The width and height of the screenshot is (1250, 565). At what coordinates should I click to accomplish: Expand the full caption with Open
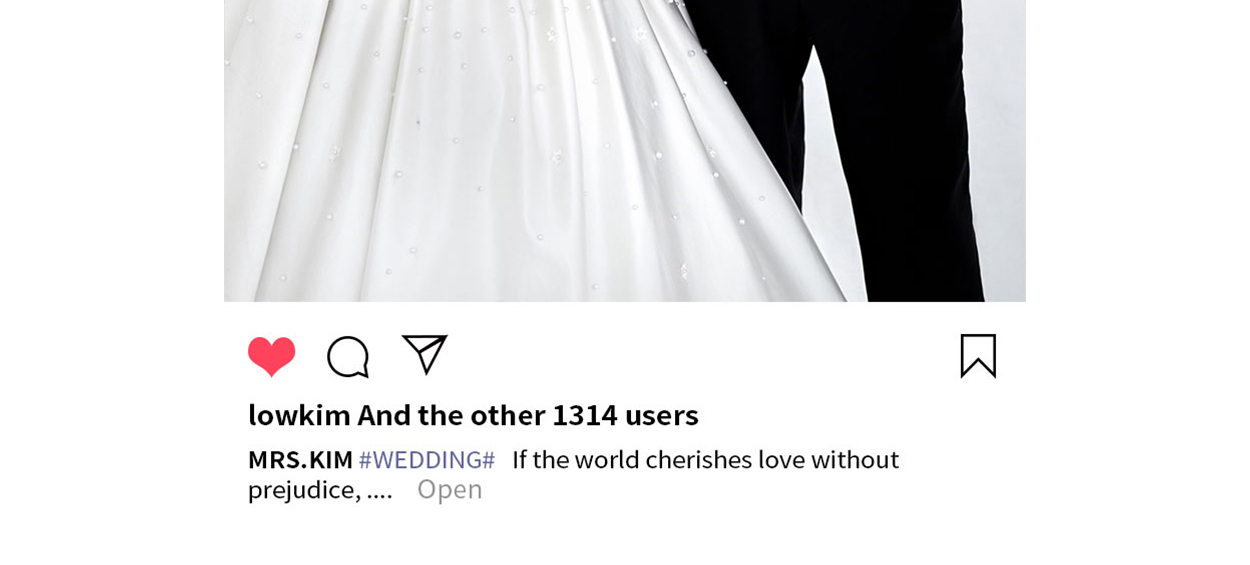point(450,489)
